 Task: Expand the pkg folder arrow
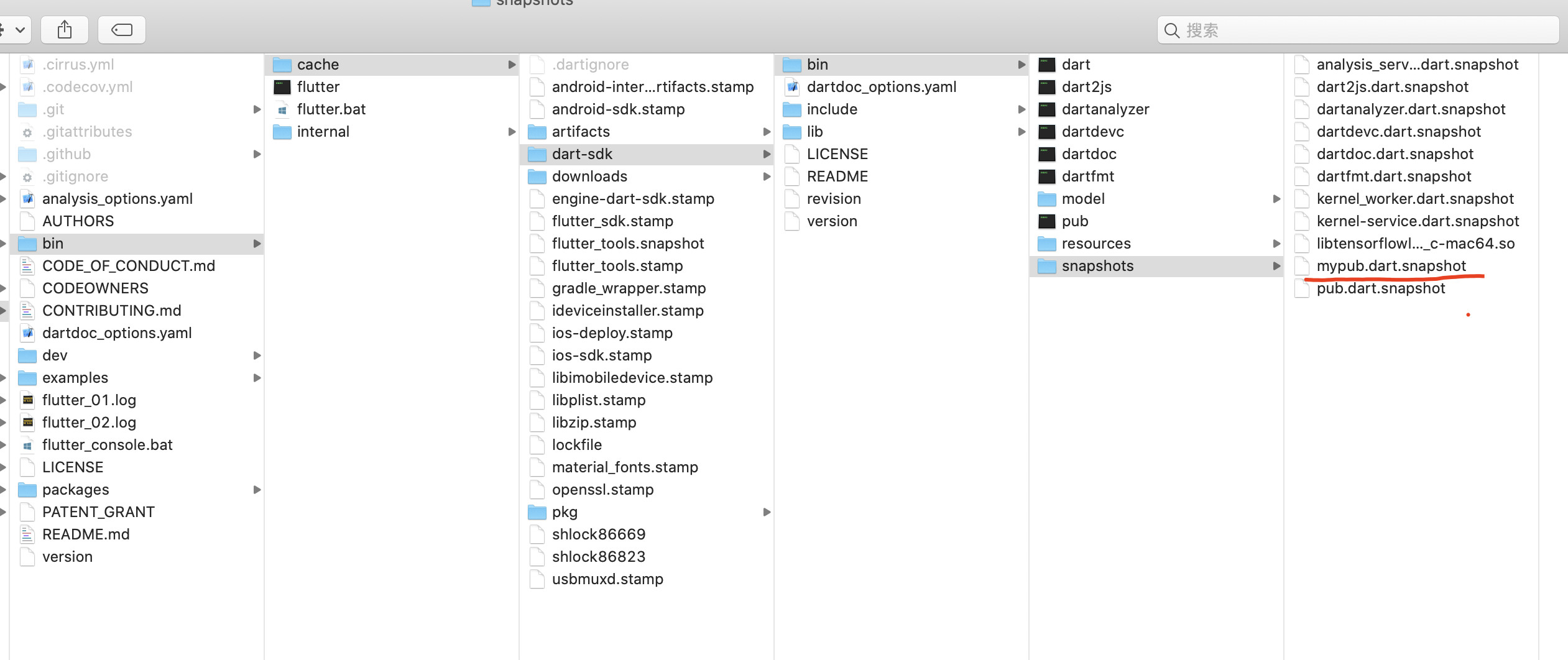coord(767,512)
